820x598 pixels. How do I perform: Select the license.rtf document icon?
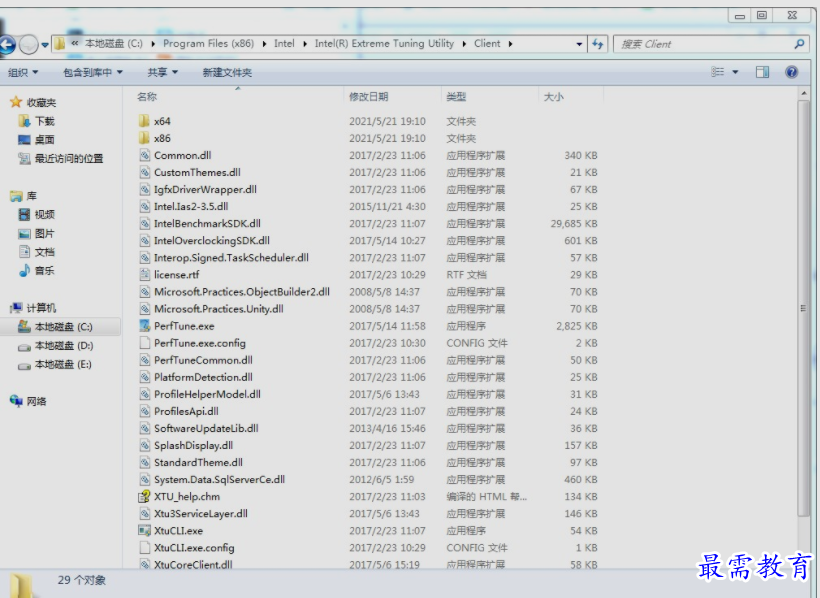point(145,275)
